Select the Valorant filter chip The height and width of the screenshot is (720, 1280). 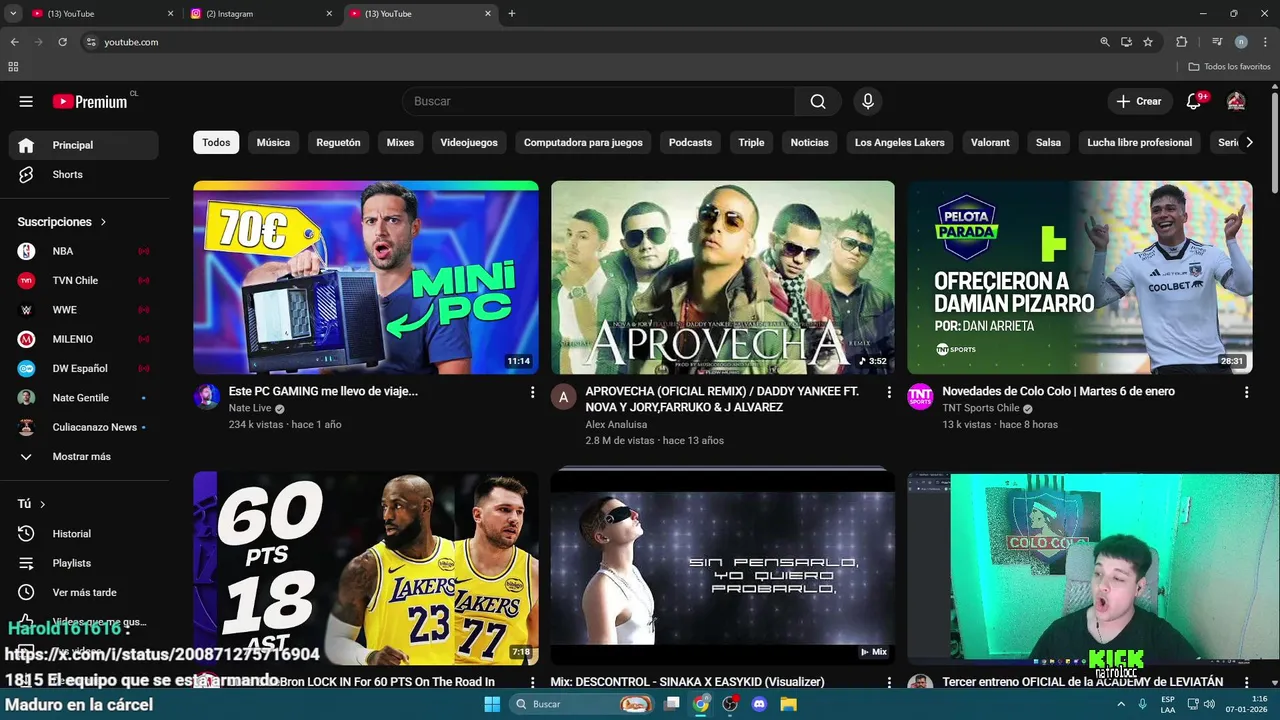(x=990, y=142)
